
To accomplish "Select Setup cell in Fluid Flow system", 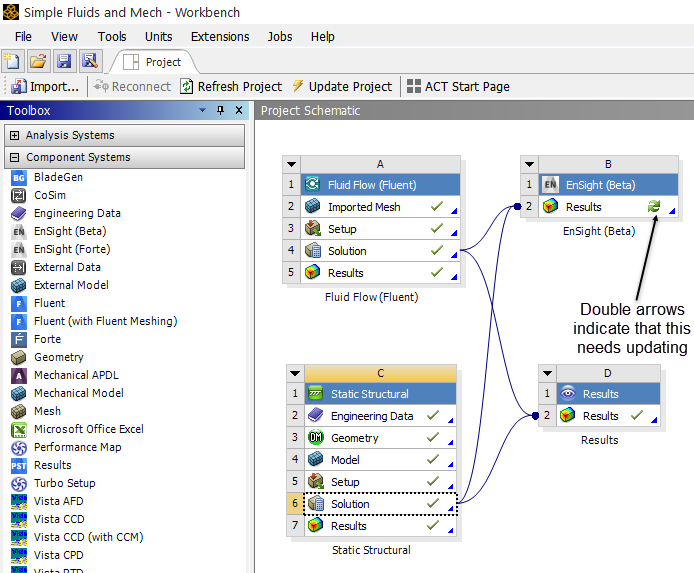I will click(x=381, y=229).
